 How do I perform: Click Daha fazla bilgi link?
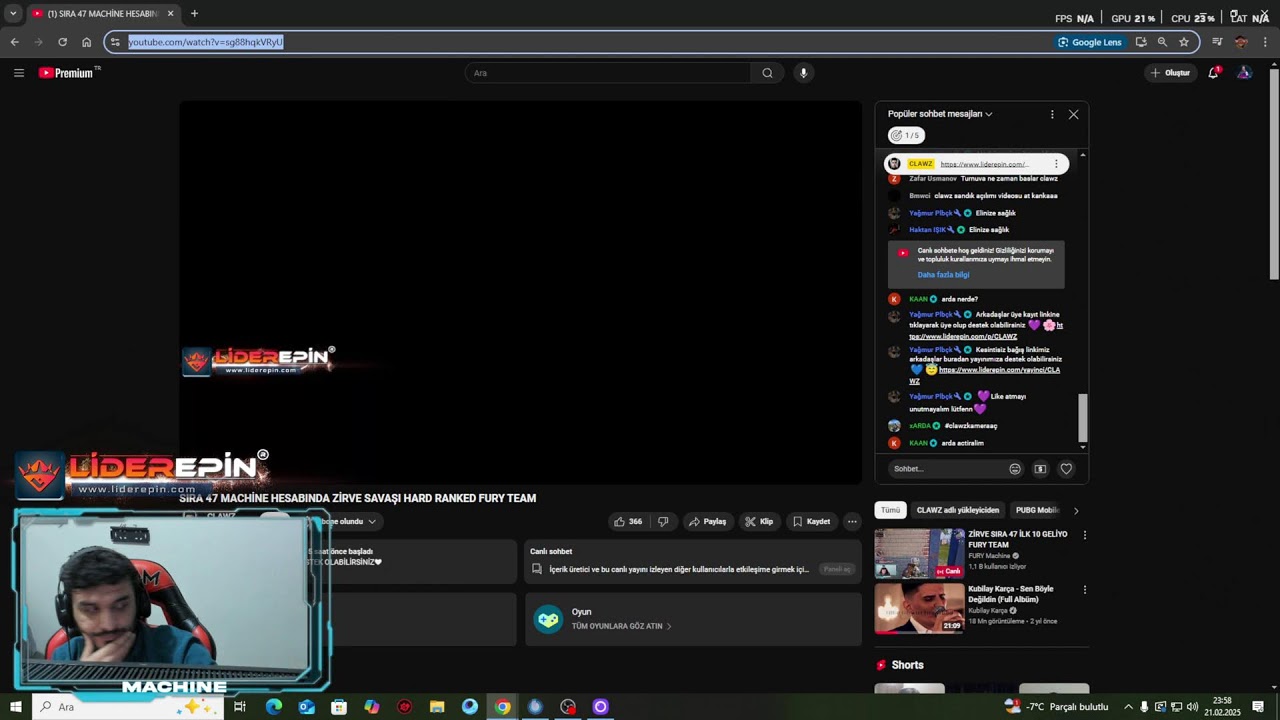[x=943, y=275]
